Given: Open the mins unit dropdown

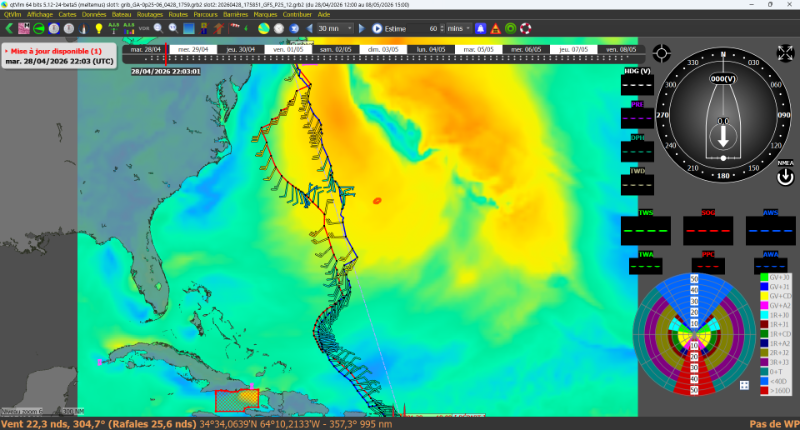Looking at the screenshot, I should point(457,28).
